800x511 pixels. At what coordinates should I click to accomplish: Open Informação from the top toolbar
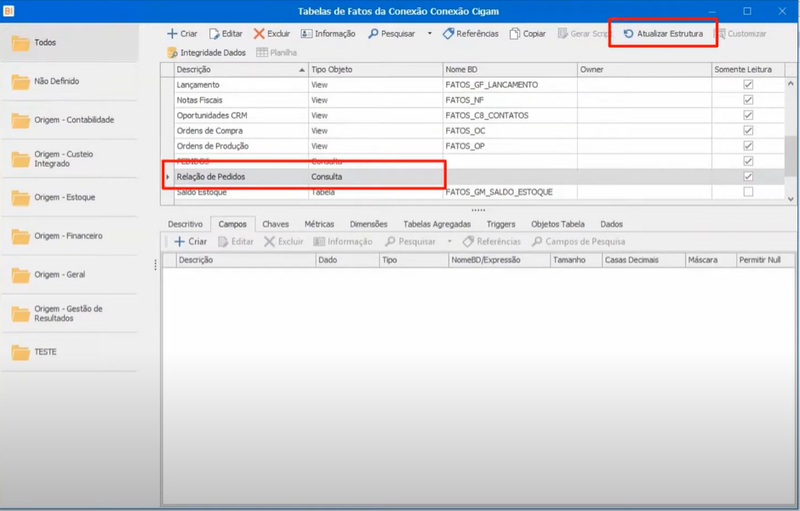click(x=328, y=34)
